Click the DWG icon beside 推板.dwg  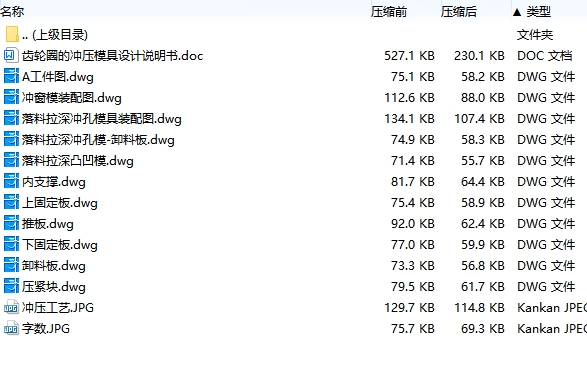11,223
